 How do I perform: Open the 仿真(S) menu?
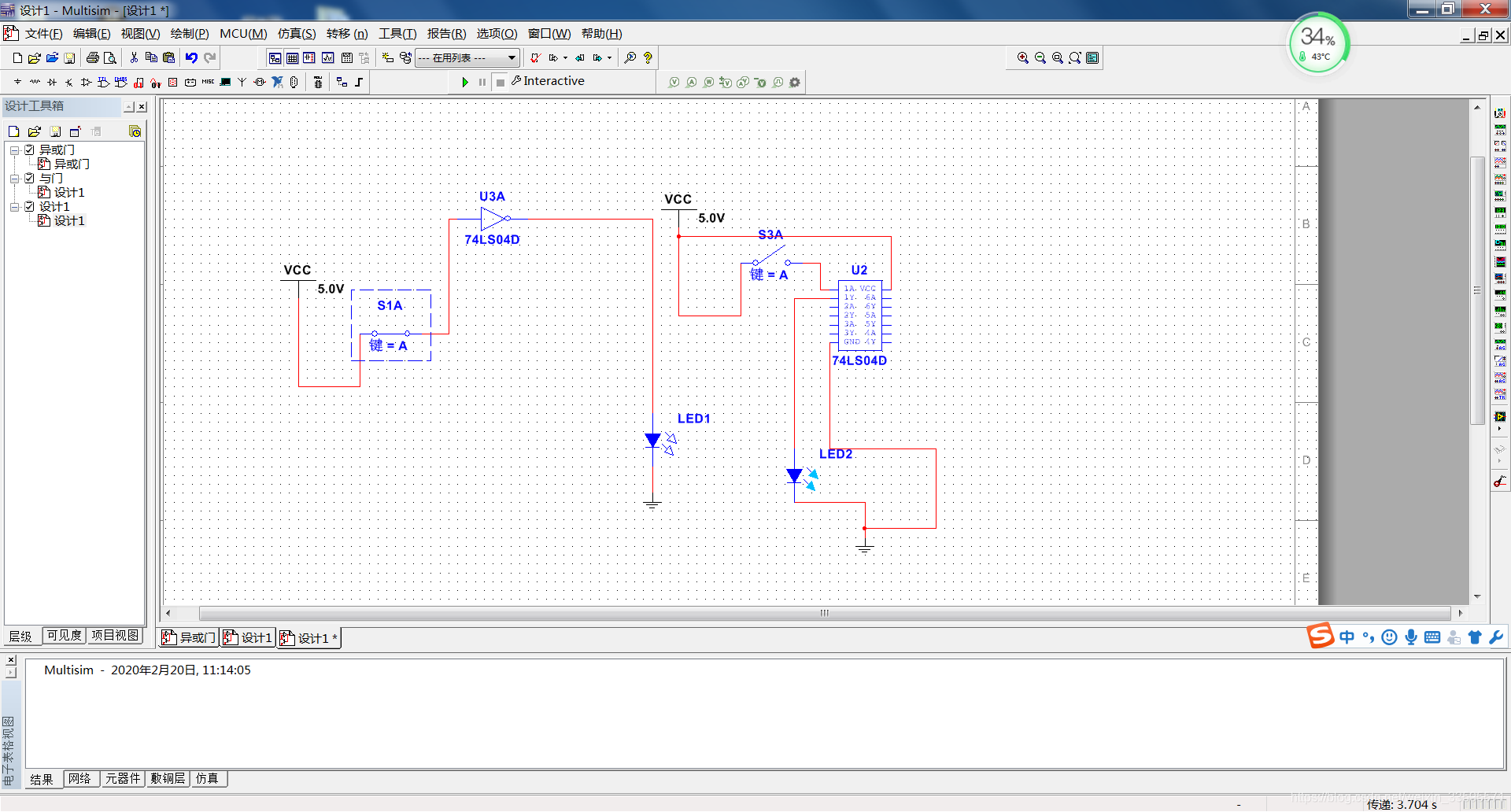[297, 34]
